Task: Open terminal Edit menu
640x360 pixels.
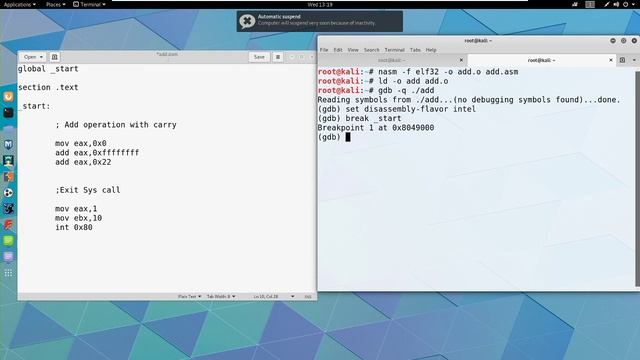Action: tap(338, 50)
